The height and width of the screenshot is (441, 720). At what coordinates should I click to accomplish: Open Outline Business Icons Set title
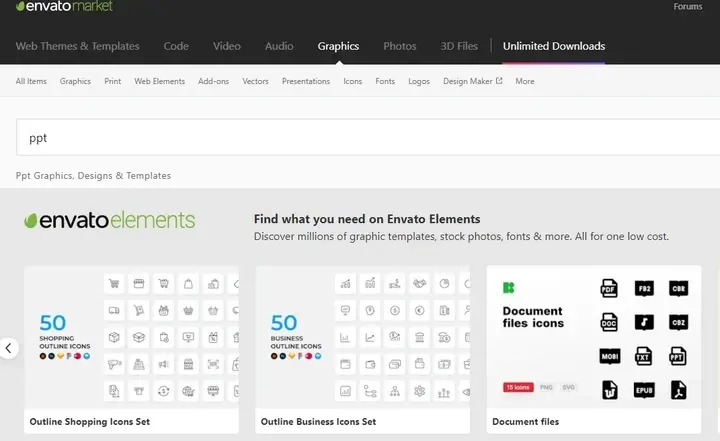[318, 421]
